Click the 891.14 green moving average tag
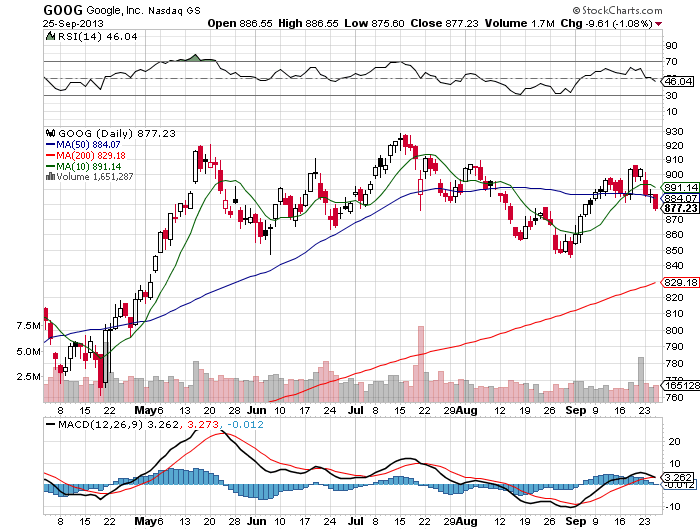The width and height of the screenshot is (700, 530). (x=679, y=187)
